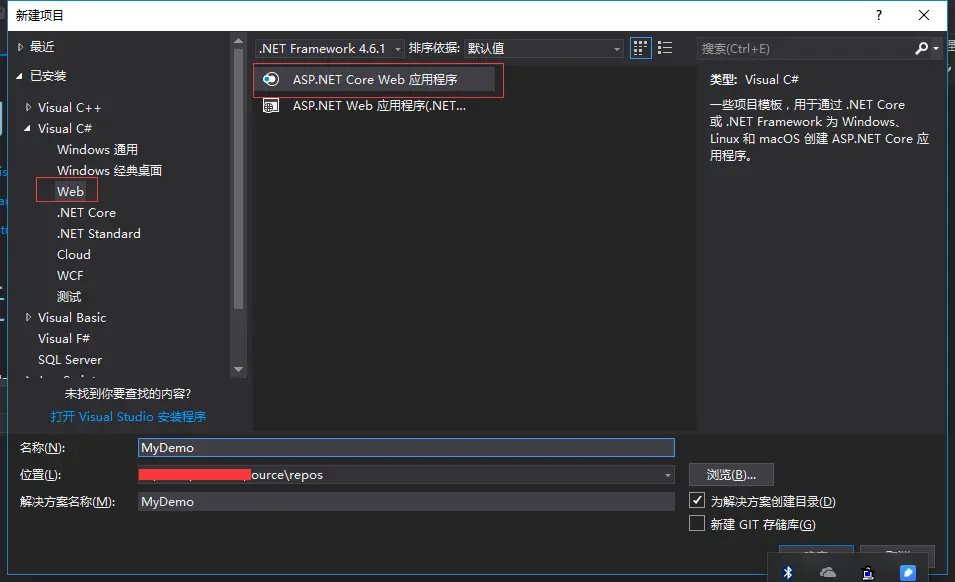Screen dimensions: 955x582
Task: Expand the Visual Basic node
Action: click(x=28, y=317)
